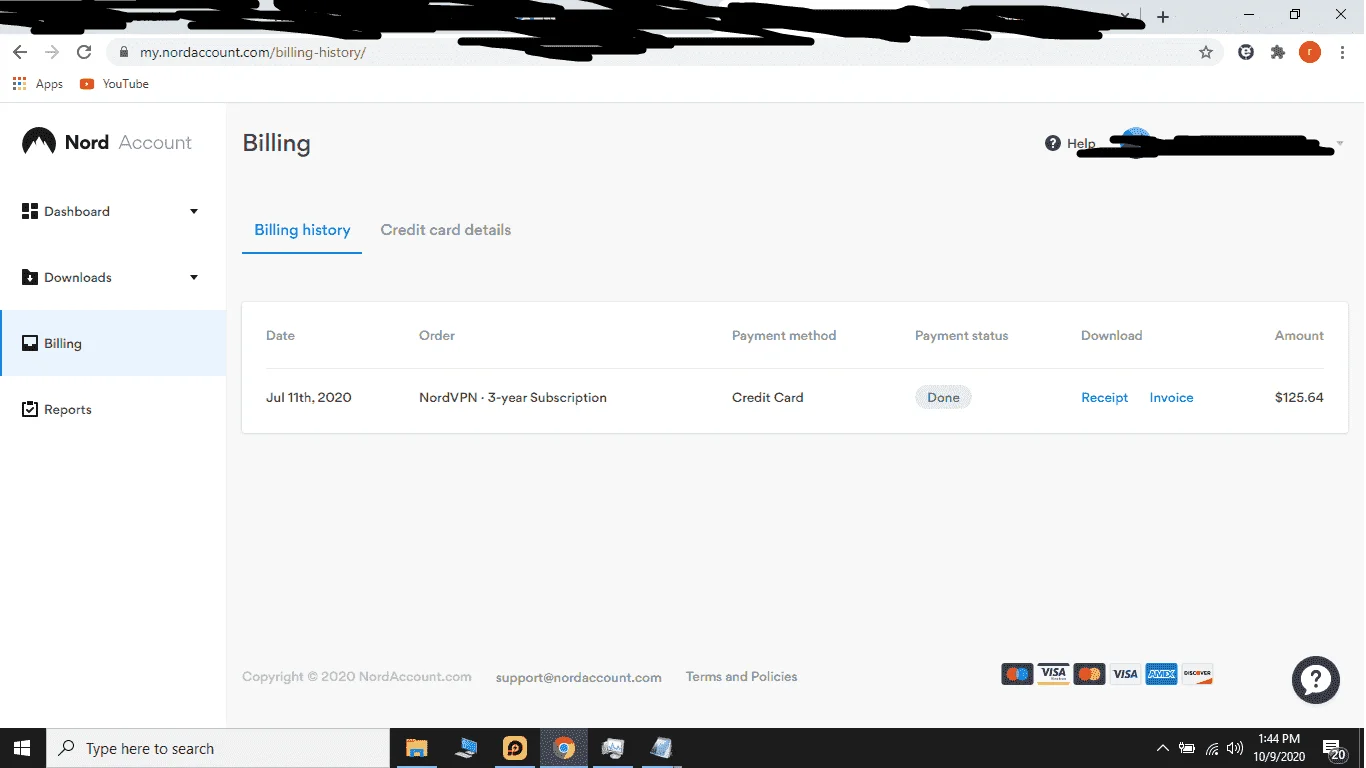The image size is (1366, 768).
Task: Open the YouTube bookmark
Action: pos(114,84)
